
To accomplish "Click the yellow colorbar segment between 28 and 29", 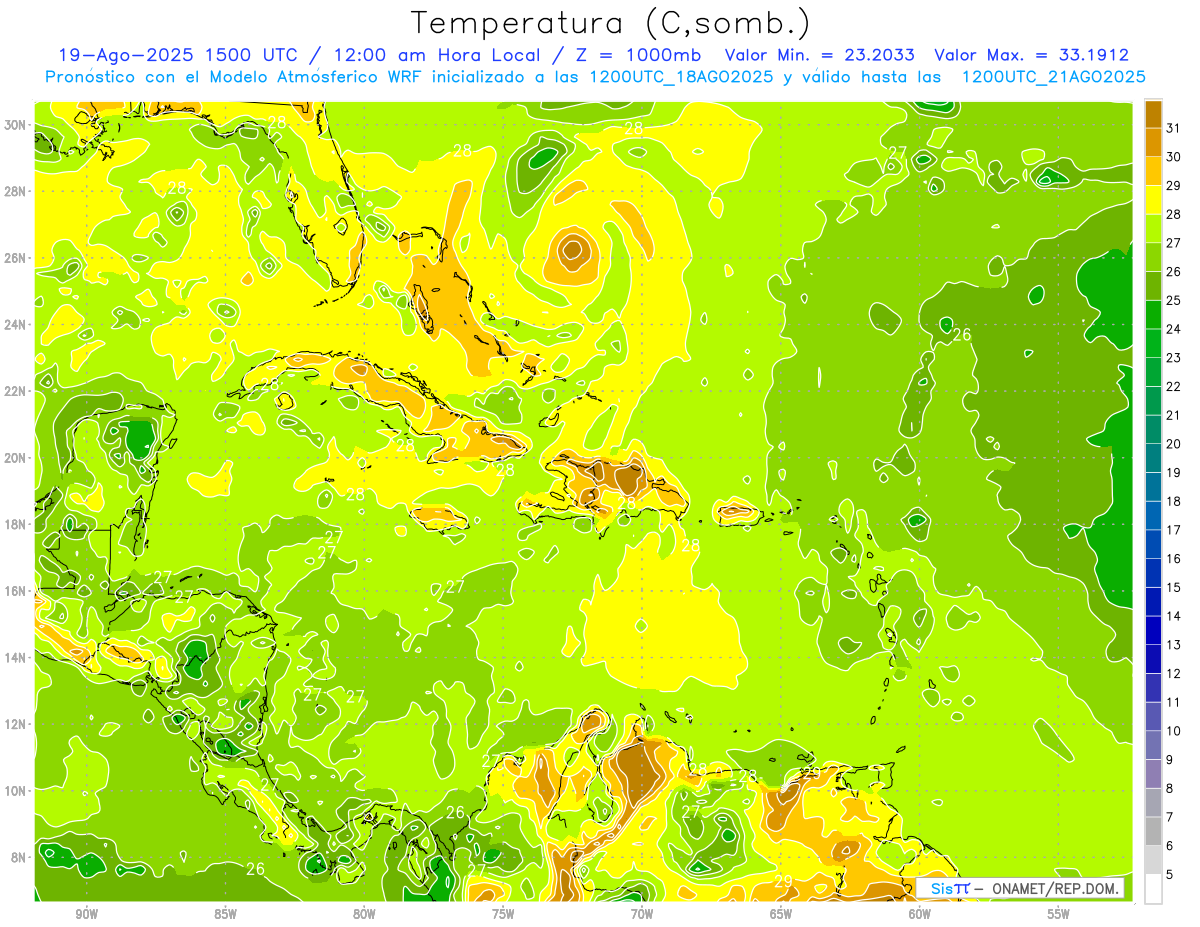I will point(1153,200).
